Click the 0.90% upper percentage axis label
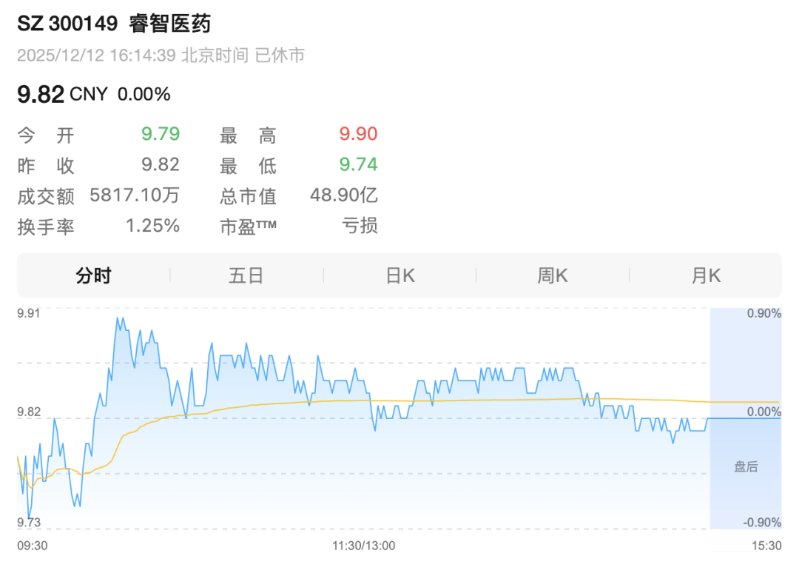Image resolution: width=799 pixels, height=570 pixels. (x=763, y=314)
